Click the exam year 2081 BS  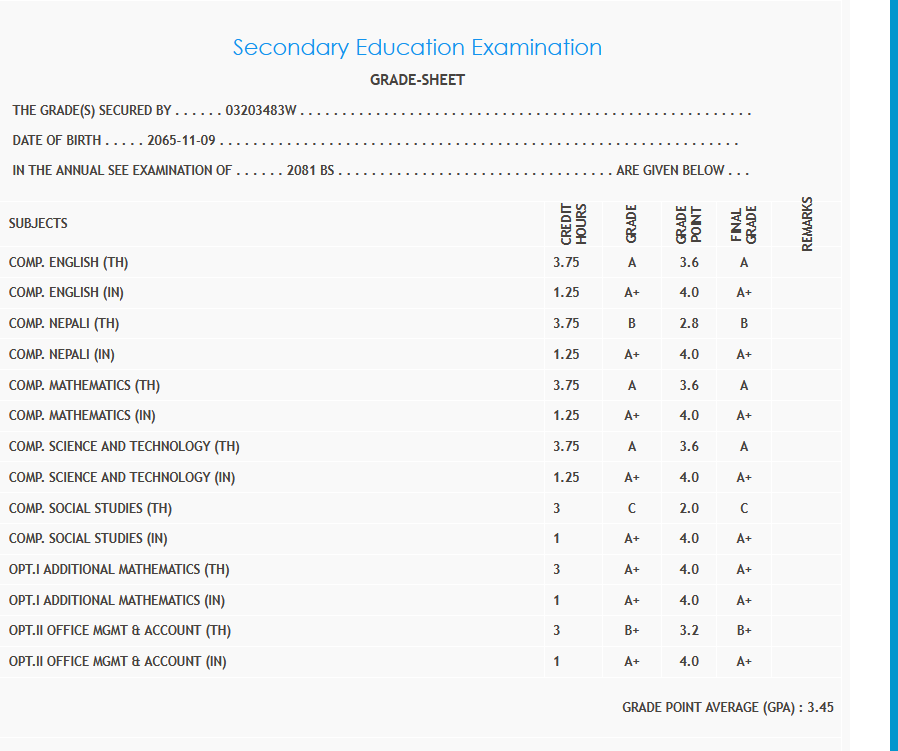tap(310, 170)
